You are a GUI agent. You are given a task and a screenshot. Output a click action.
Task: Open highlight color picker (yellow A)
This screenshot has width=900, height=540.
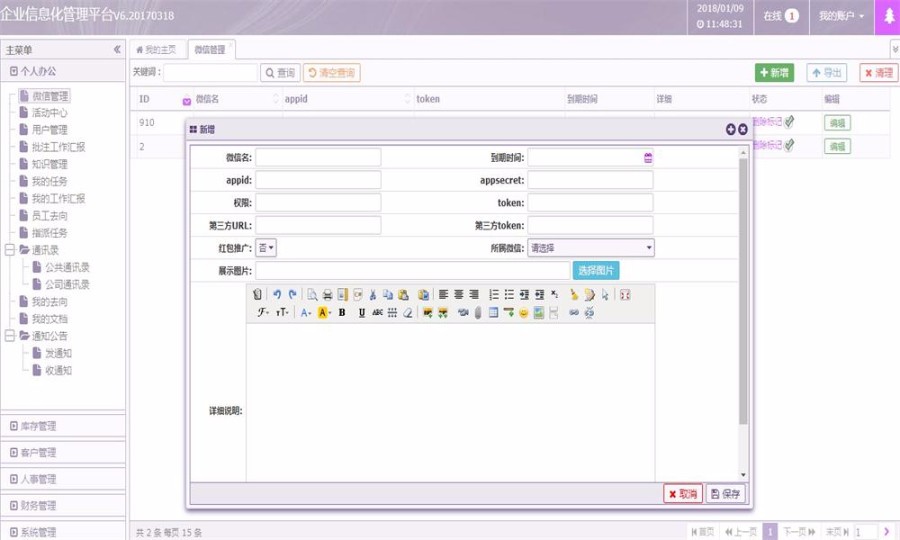[x=324, y=313]
